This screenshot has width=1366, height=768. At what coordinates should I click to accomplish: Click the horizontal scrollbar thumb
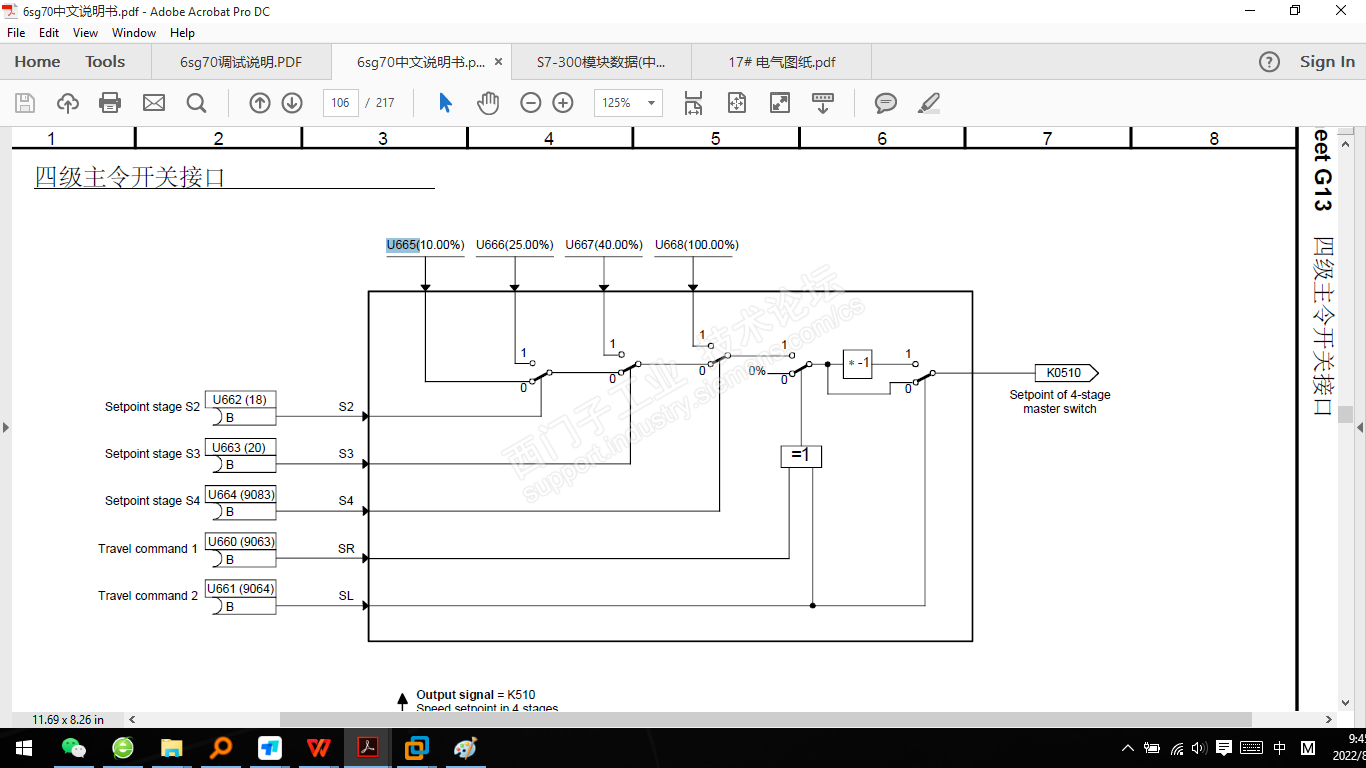coord(765,719)
